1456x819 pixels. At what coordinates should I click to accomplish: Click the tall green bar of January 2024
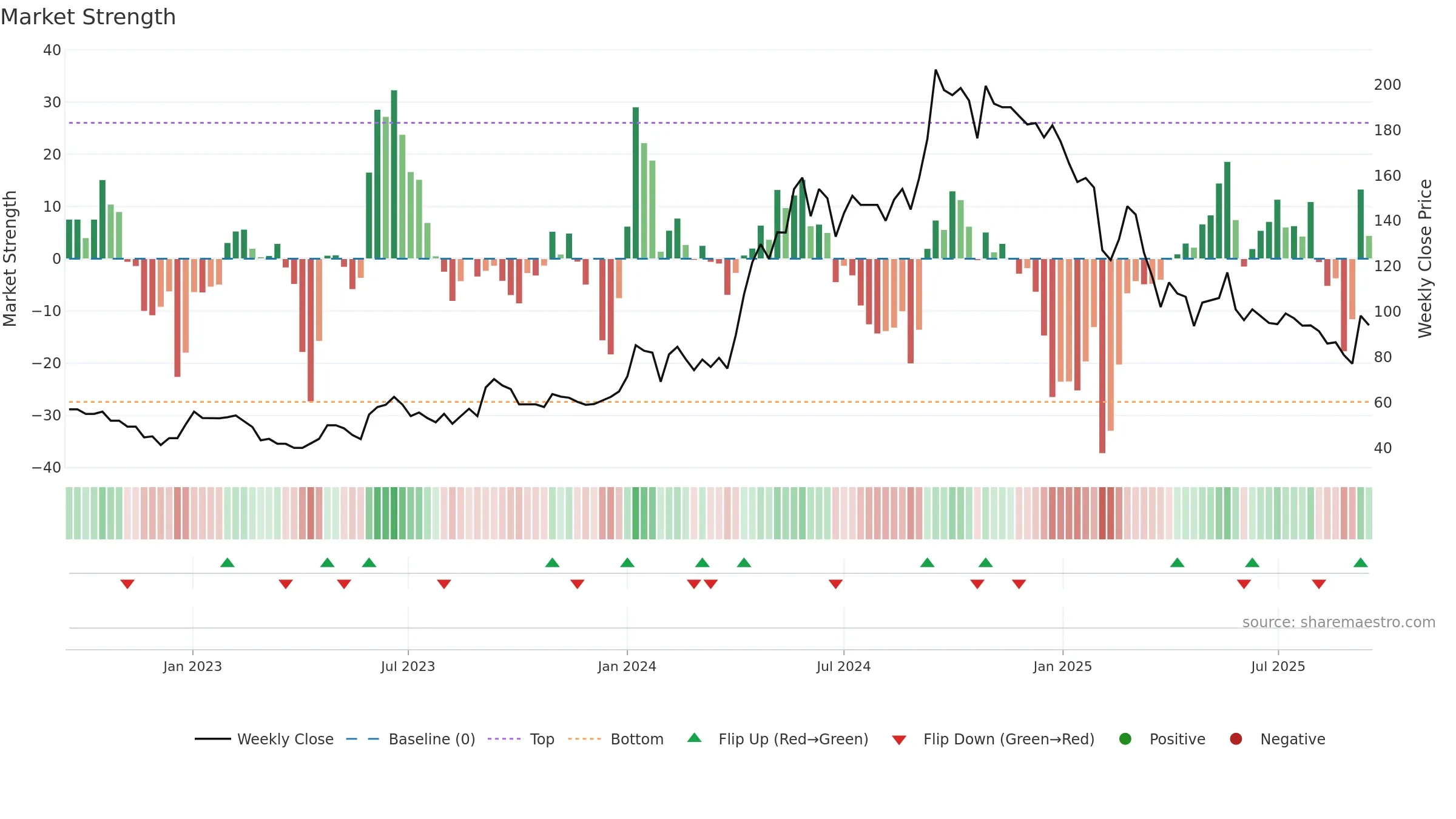[636, 183]
